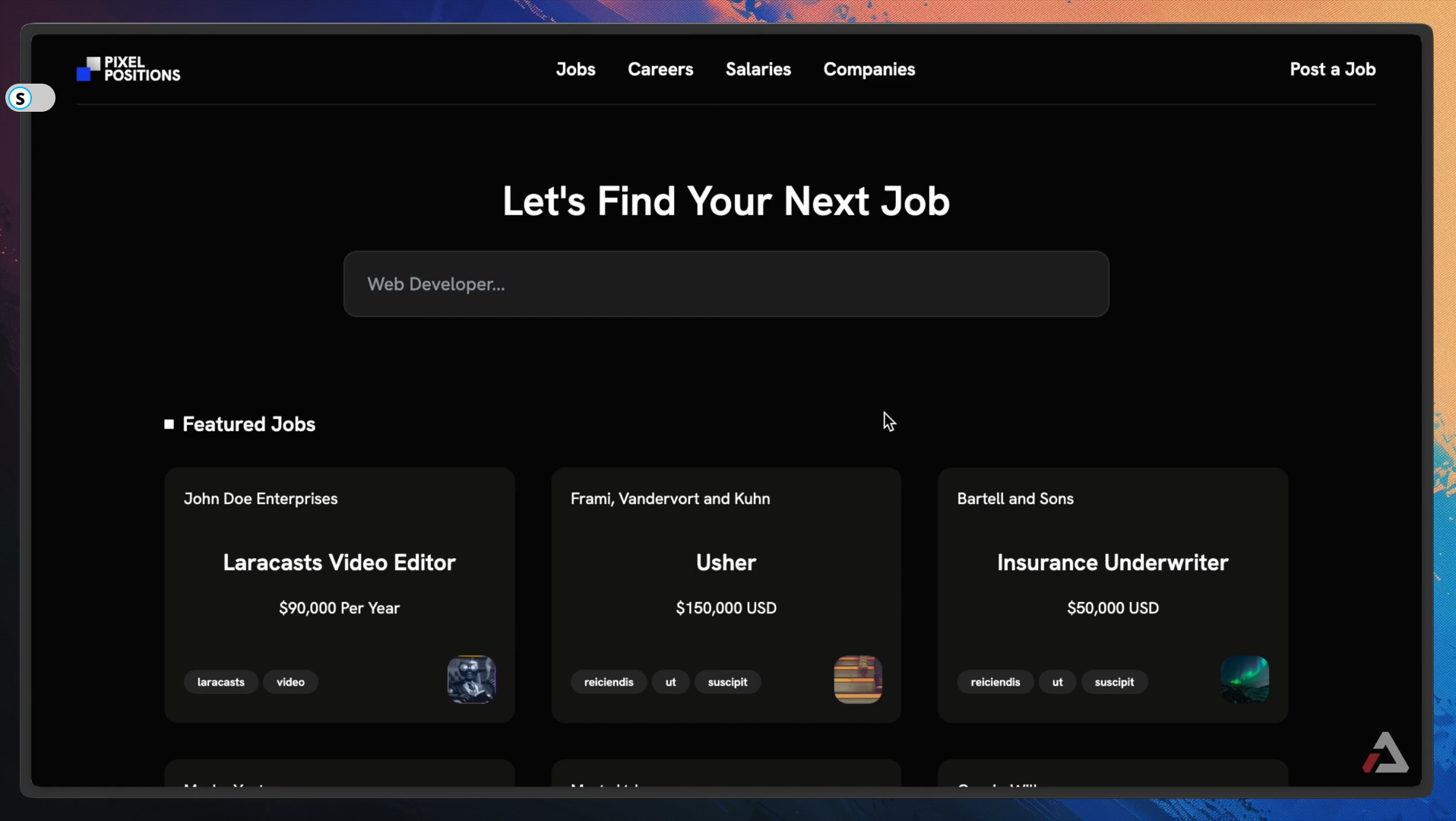The image size is (1456, 821).
Task: Click the Let's Find Your Next Job heading
Action: [x=726, y=201]
